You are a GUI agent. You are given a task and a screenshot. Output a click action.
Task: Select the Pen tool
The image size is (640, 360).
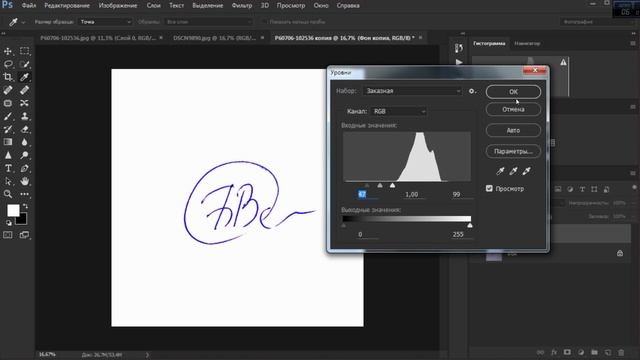(24, 168)
